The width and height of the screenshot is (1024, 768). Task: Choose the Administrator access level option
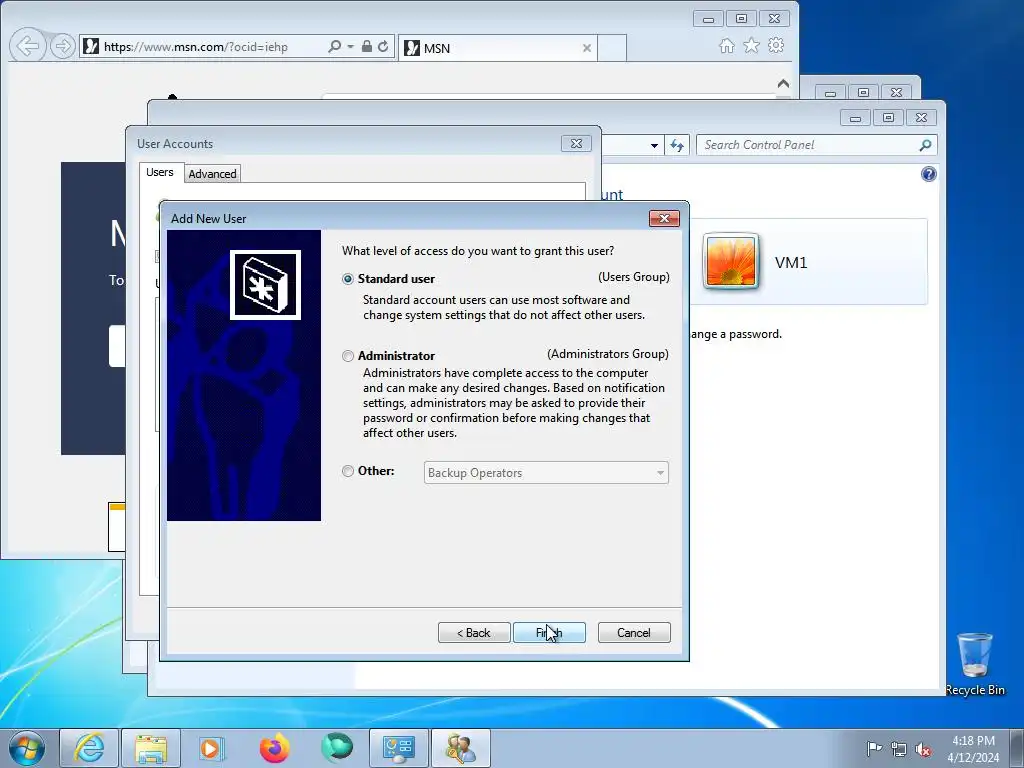coord(348,356)
